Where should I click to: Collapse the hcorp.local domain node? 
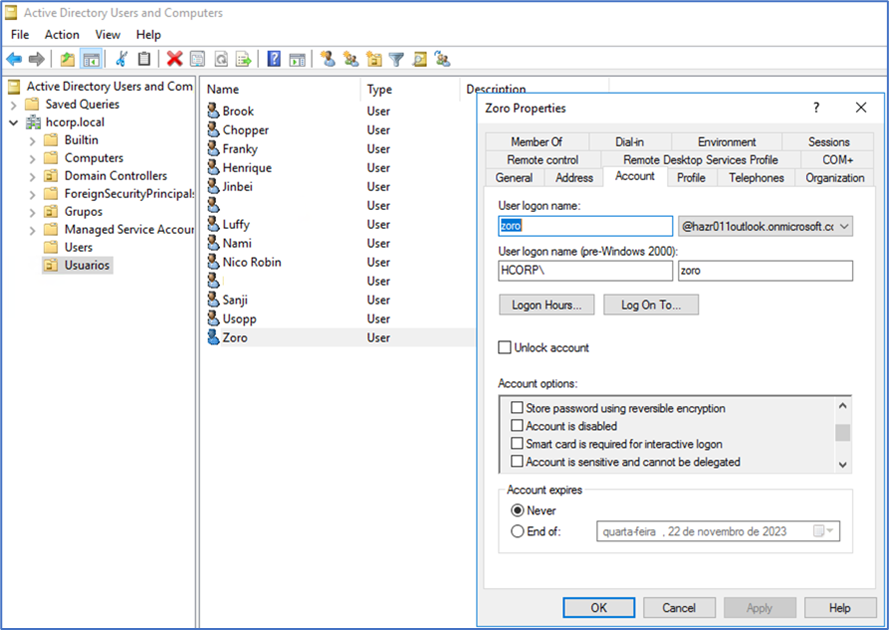[13, 123]
